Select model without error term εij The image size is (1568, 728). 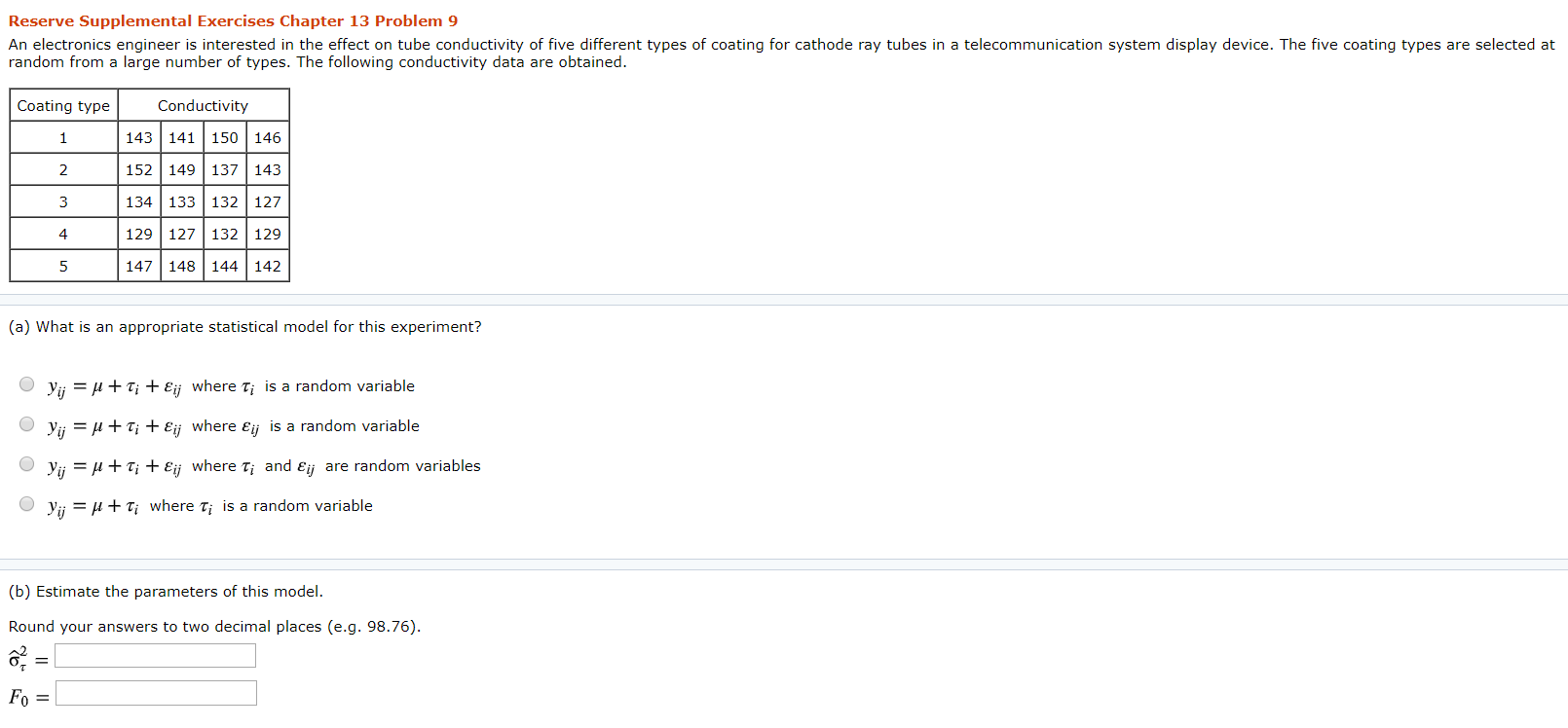click(27, 504)
